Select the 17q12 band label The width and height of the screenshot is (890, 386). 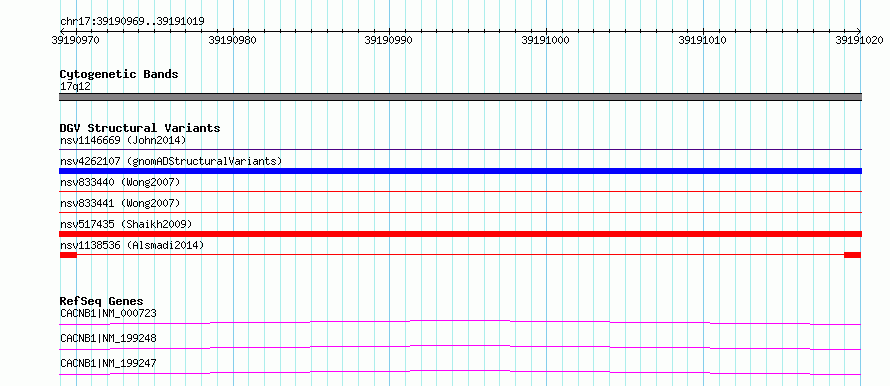(75, 87)
